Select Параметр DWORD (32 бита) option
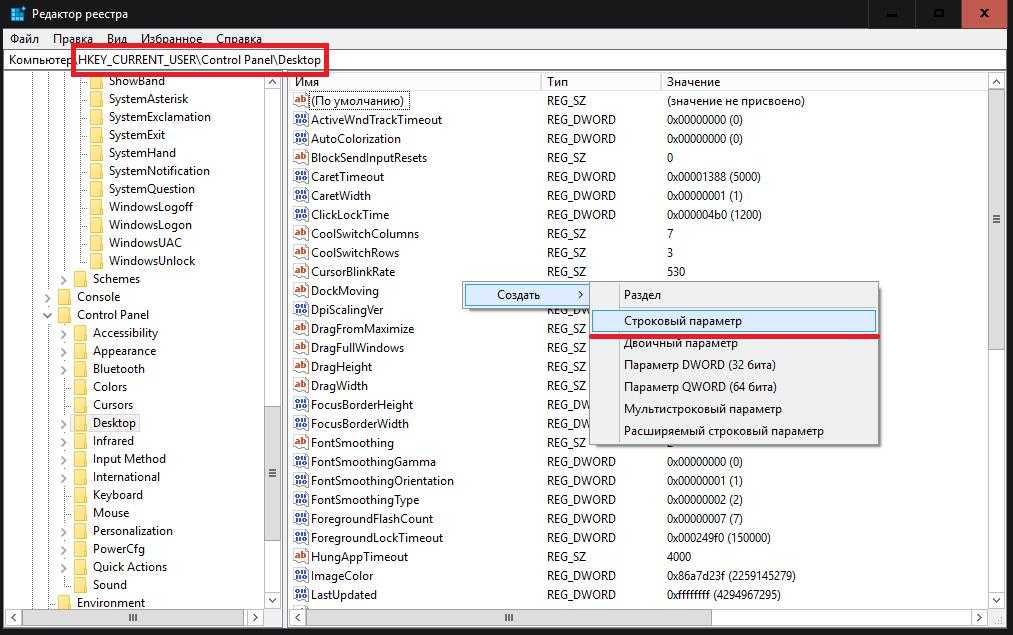Screen dimensions: 1013x635 pyautogui.click(x=699, y=365)
